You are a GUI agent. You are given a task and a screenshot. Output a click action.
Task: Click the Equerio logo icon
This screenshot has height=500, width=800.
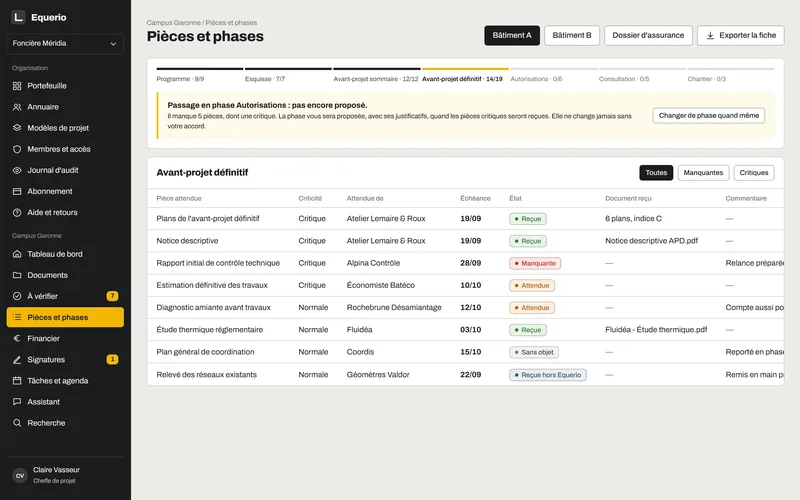coord(18,17)
